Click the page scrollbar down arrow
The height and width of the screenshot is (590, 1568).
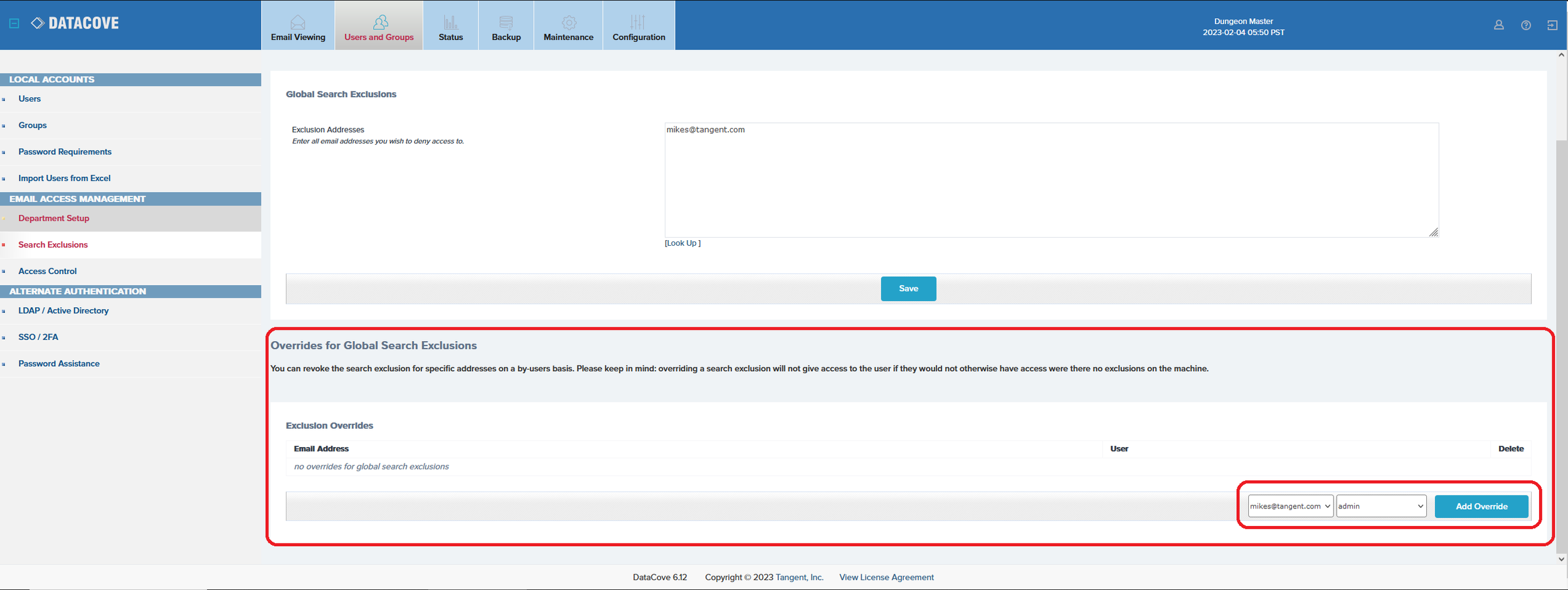tap(1561, 559)
